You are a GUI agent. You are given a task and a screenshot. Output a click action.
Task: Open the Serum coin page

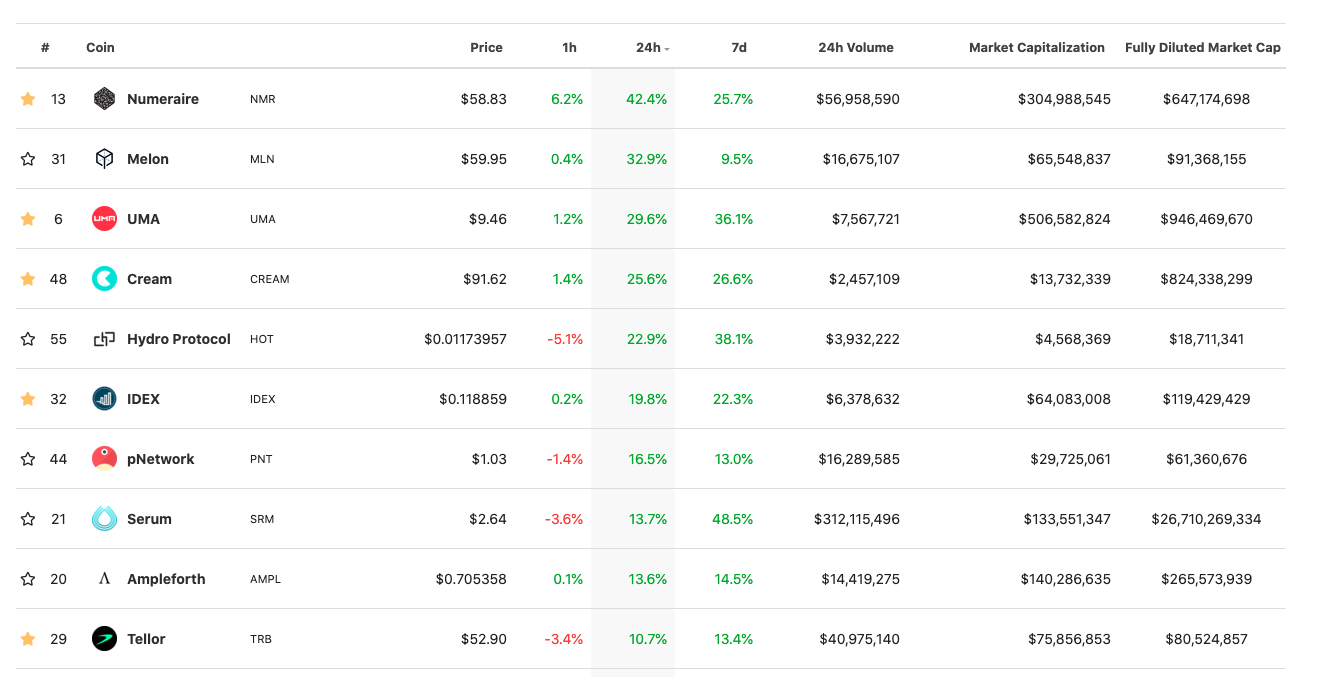pos(149,519)
